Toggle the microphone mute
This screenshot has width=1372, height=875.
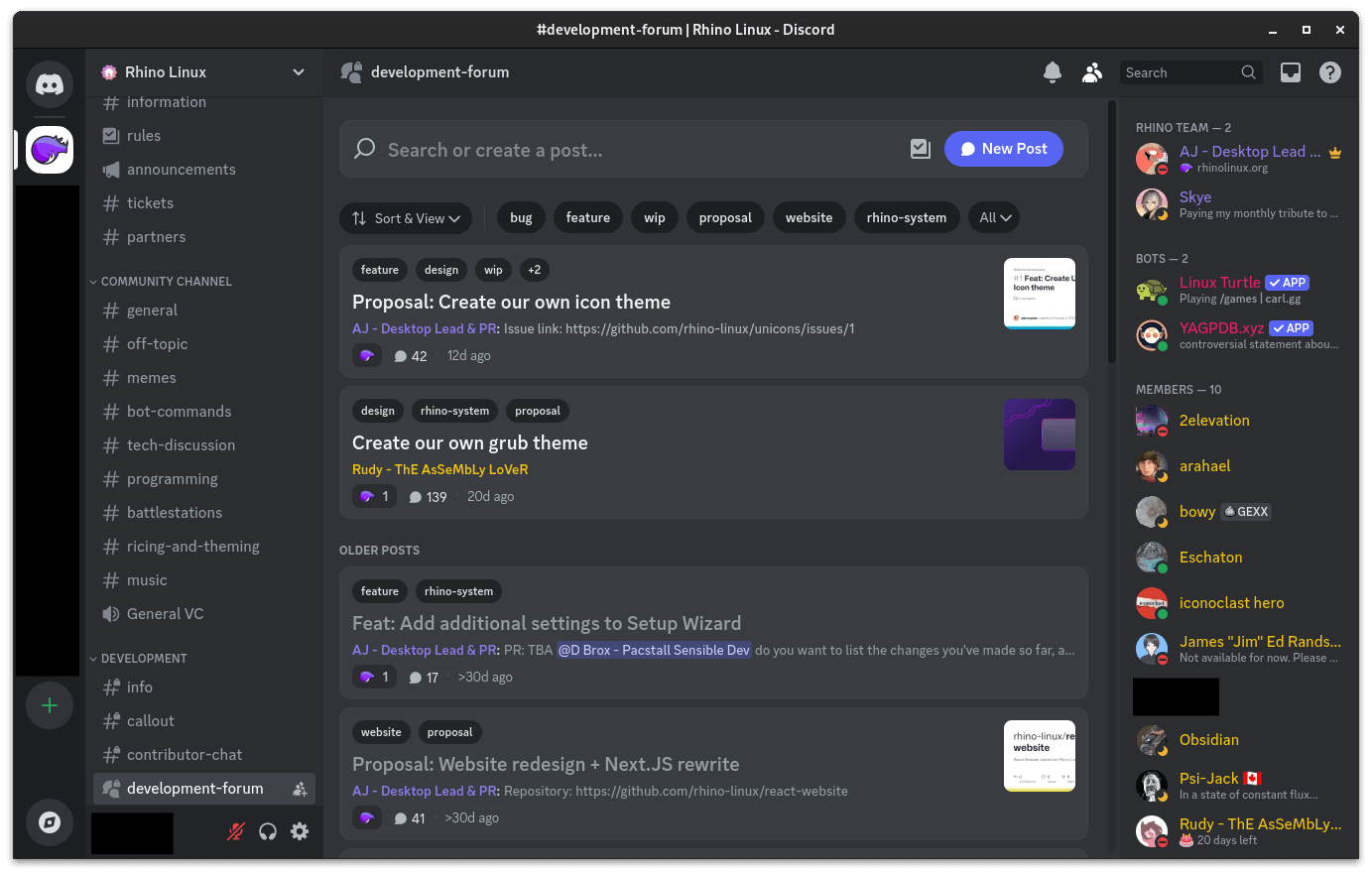[x=235, y=831]
